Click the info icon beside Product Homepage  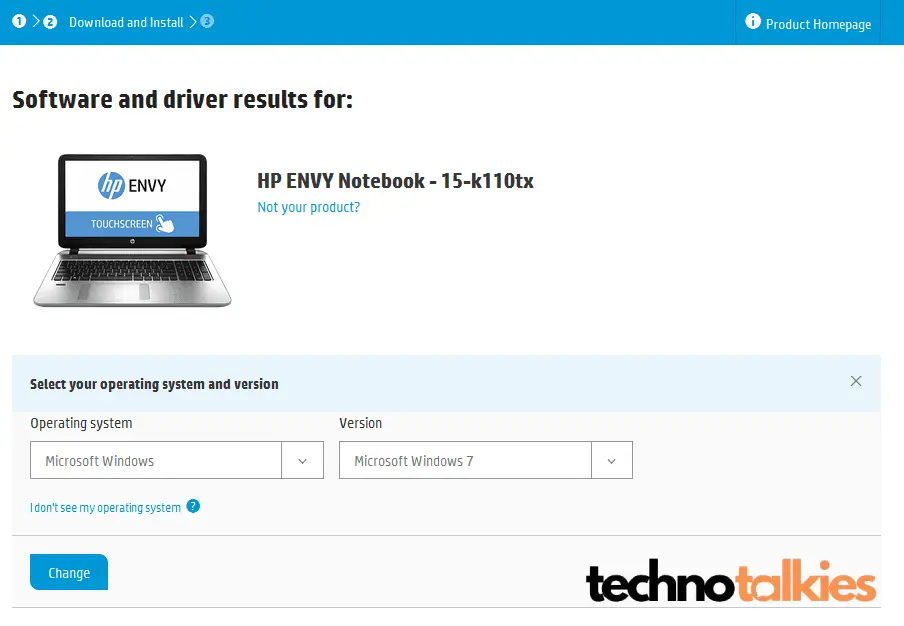point(752,21)
